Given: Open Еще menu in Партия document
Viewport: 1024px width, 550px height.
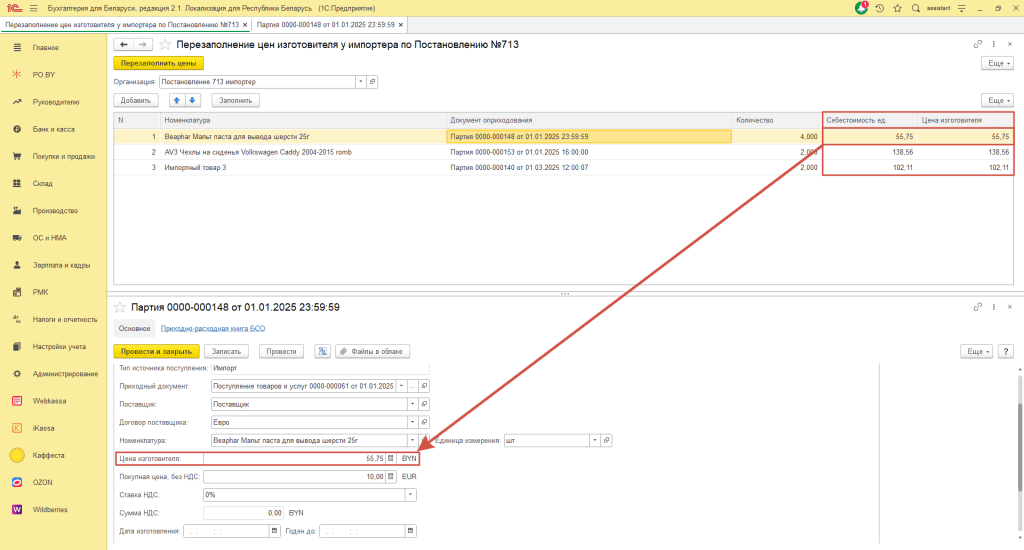Looking at the screenshot, I should pos(976,351).
